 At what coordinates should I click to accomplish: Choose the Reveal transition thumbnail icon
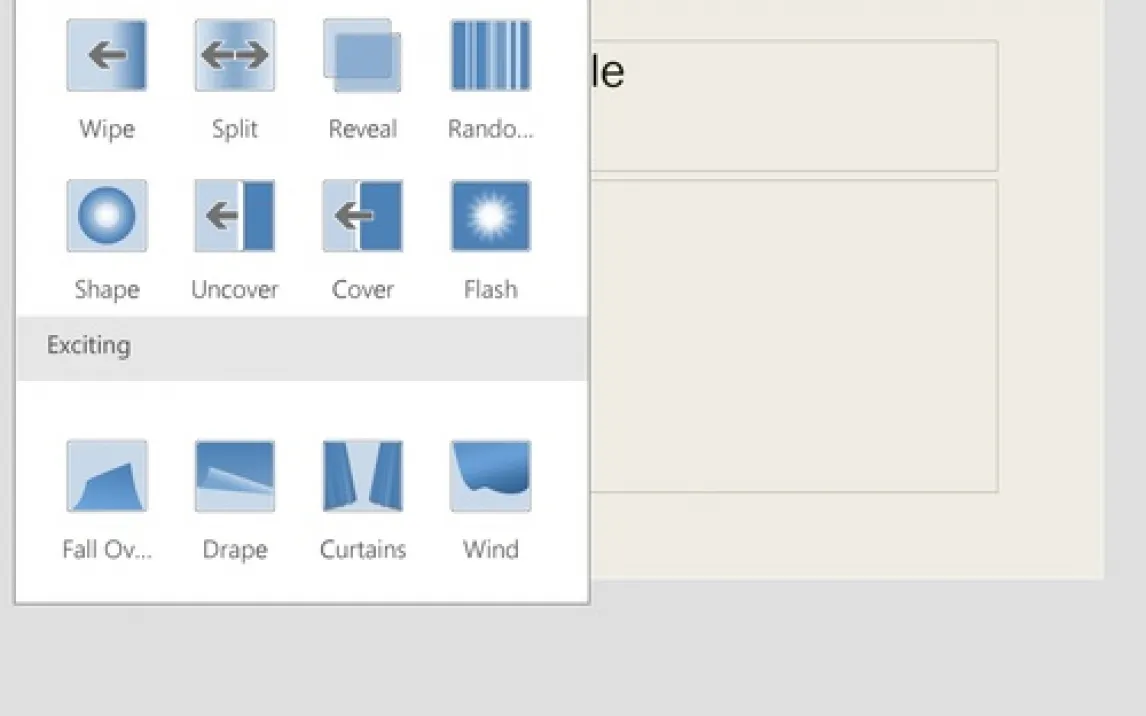pos(362,56)
